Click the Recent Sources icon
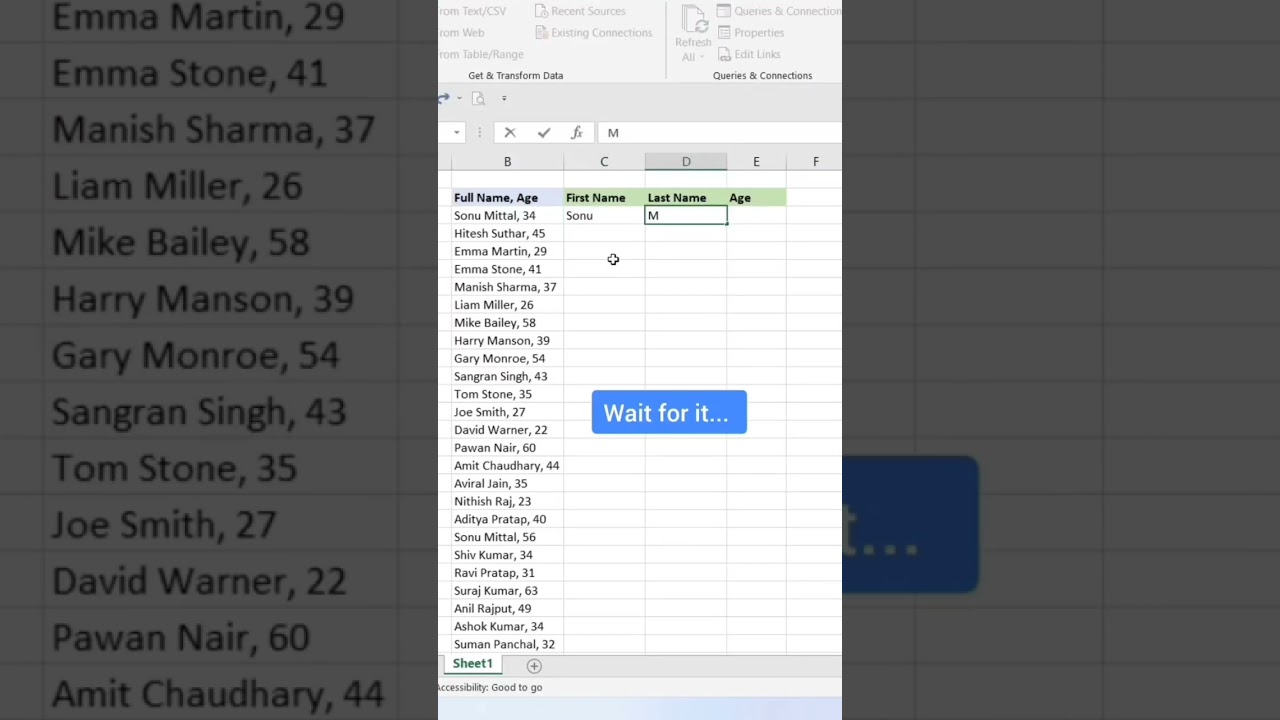 pyautogui.click(x=541, y=11)
